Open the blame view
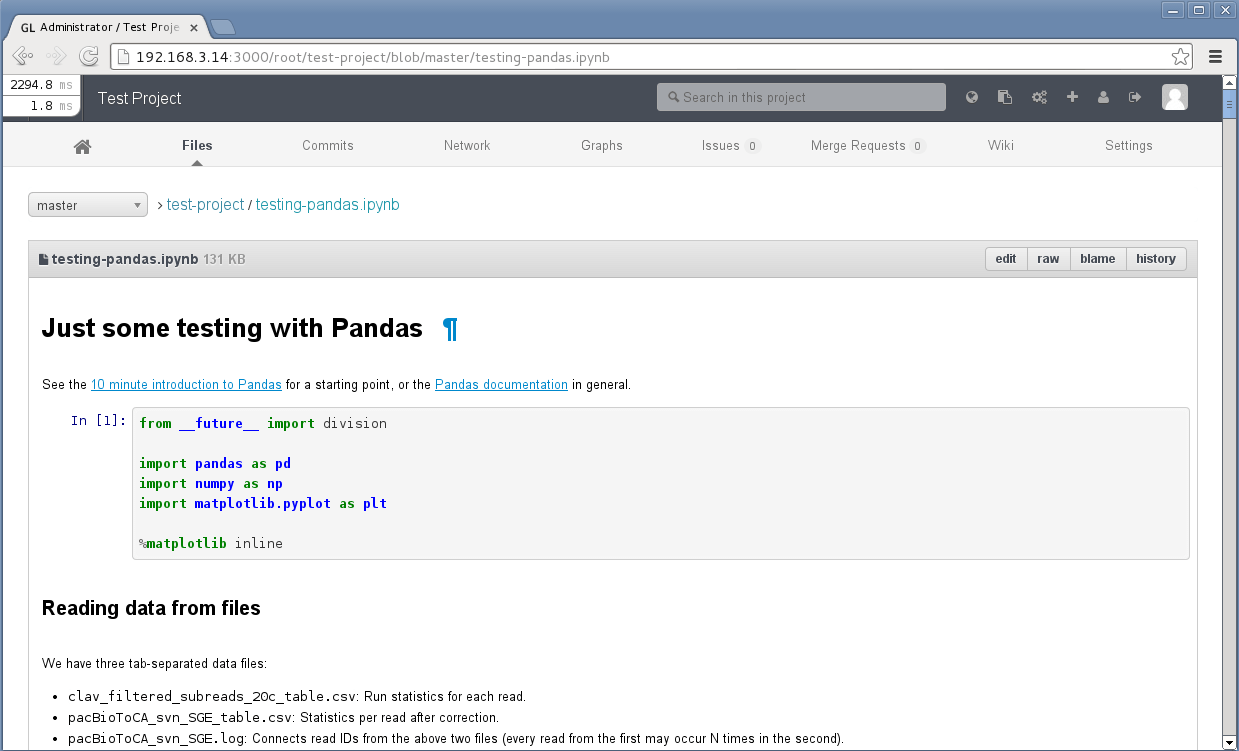 (x=1097, y=258)
